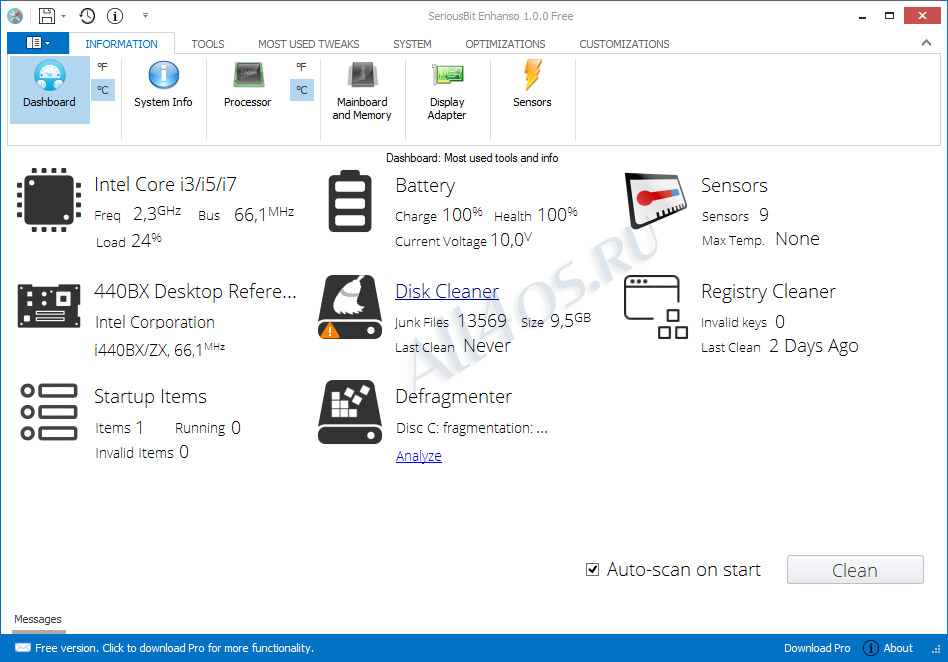948x662 pixels.
Task: Open Display Adapter ribbon icon
Action: pyautogui.click(x=447, y=91)
